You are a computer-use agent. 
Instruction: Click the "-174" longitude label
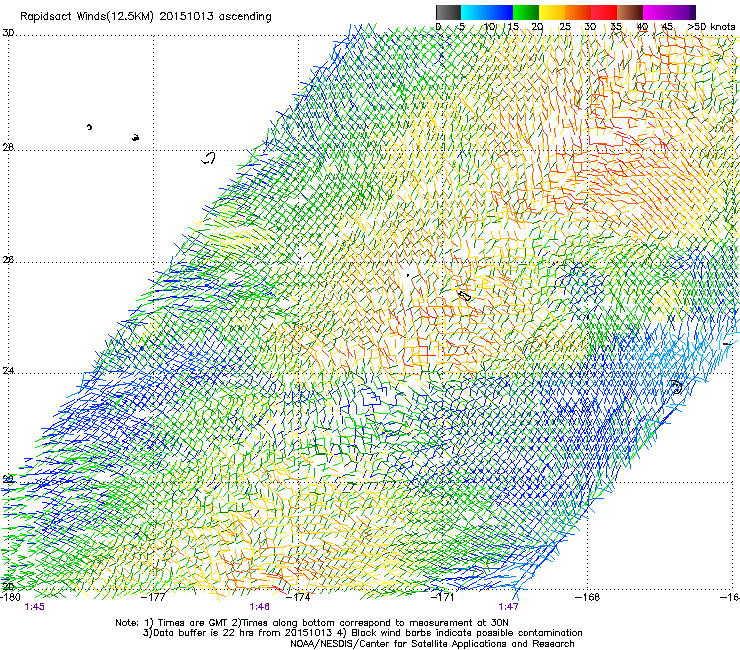(x=299, y=597)
